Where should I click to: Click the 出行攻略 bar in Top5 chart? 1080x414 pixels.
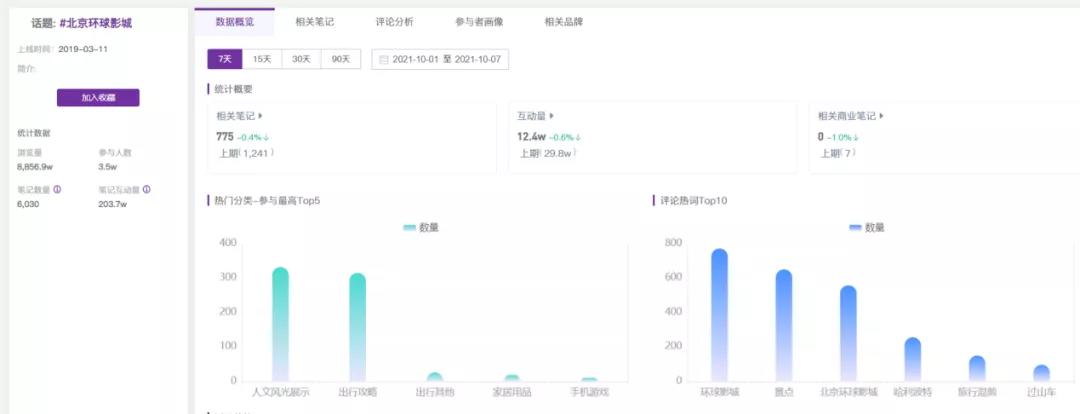coord(357,327)
